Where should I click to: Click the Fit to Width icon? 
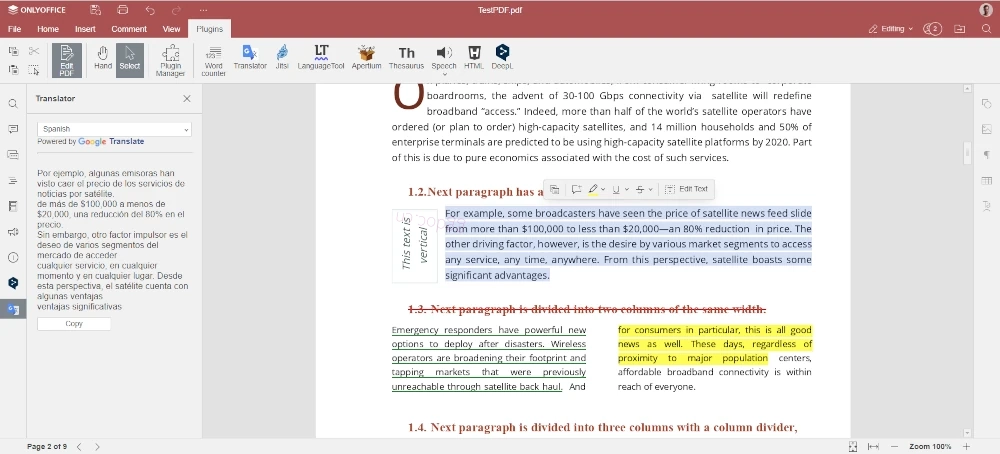[x=874, y=447]
